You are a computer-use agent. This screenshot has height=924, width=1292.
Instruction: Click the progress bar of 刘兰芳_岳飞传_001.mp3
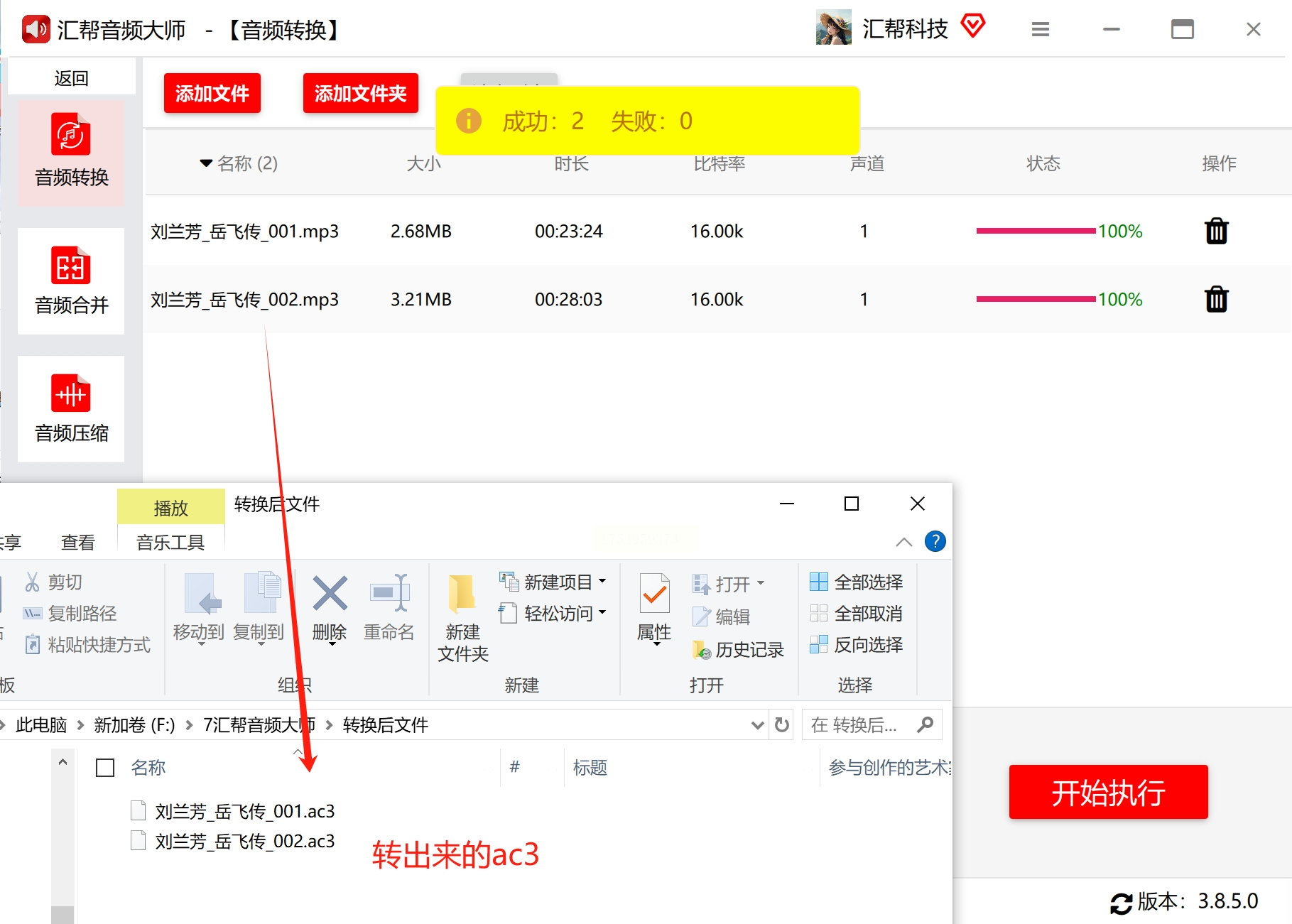[x=1036, y=231]
